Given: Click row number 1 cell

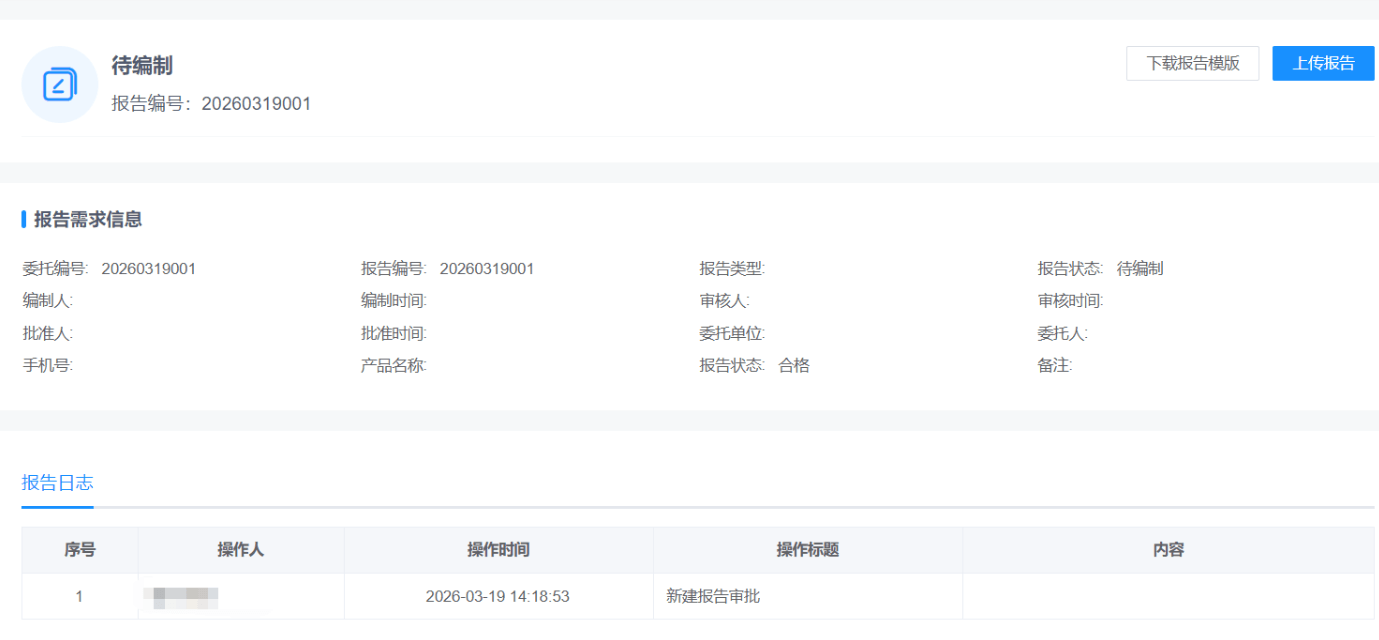Looking at the screenshot, I should (80, 597).
